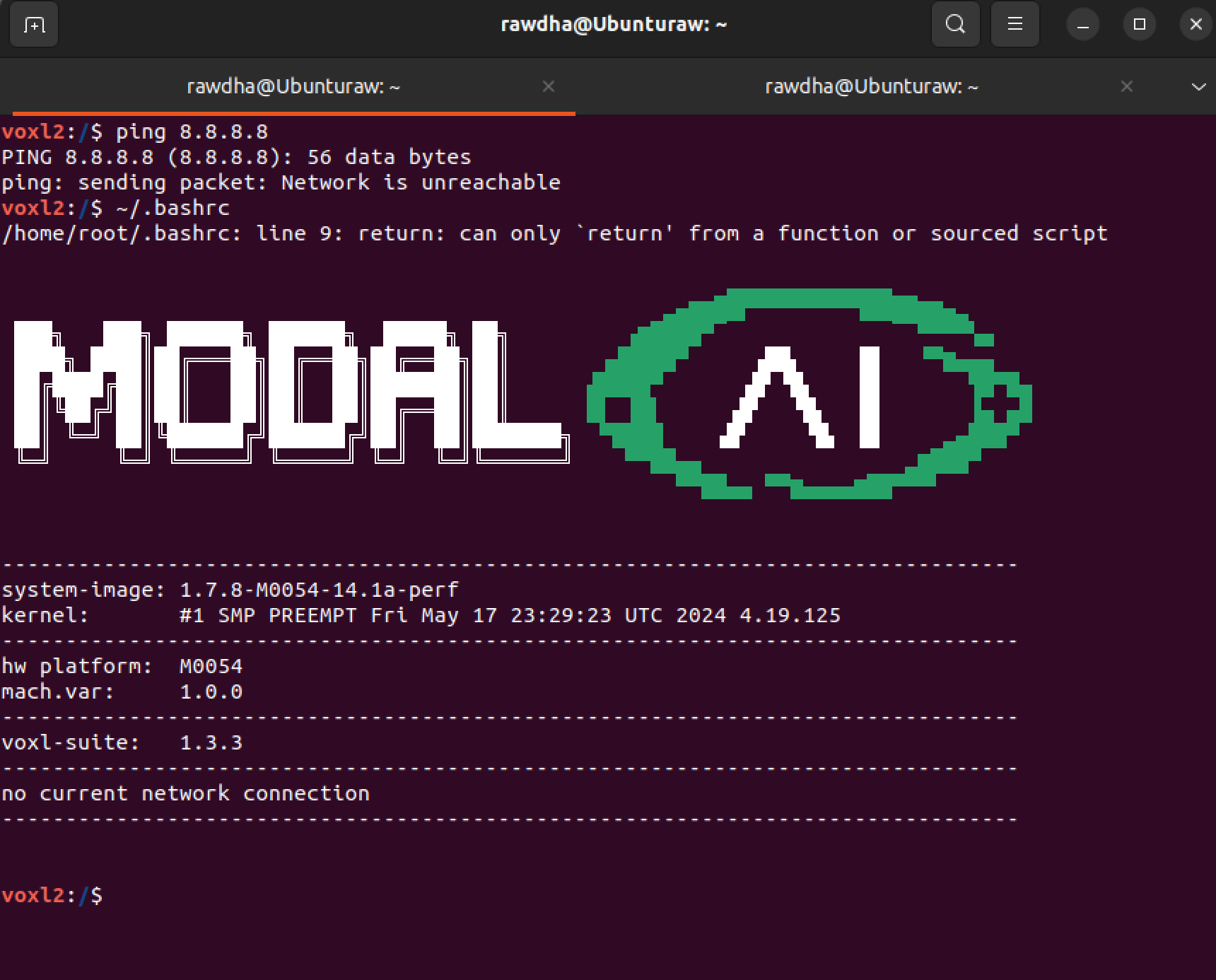Close the first terminal tab

(548, 86)
